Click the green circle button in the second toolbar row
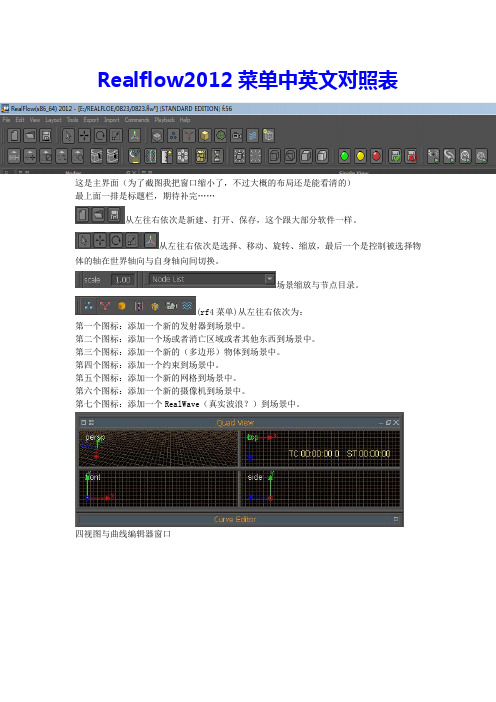Image resolution: width=496 pixels, height=702 pixels. point(344,156)
